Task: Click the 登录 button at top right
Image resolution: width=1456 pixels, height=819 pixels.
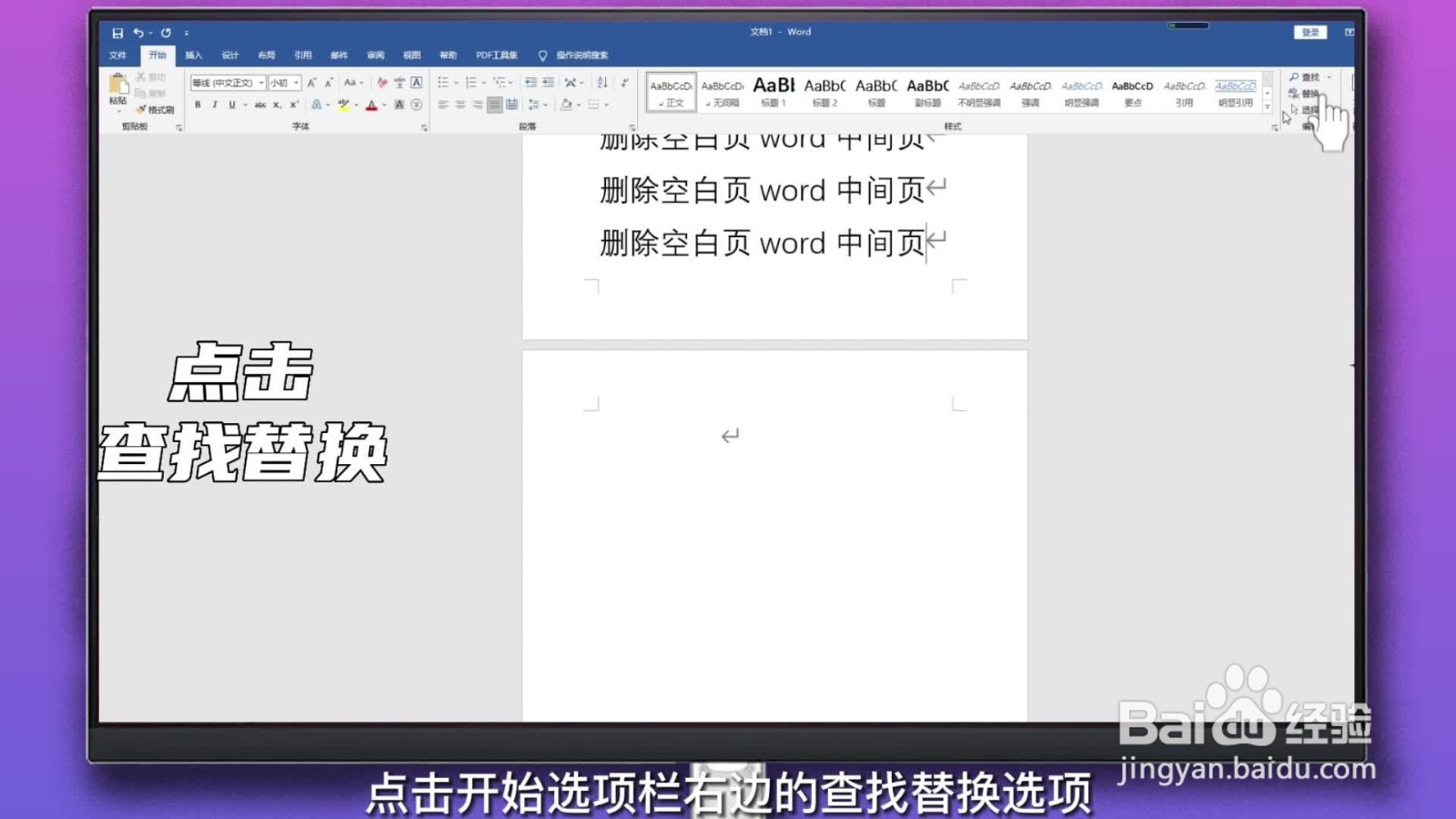Action: coord(1310,32)
